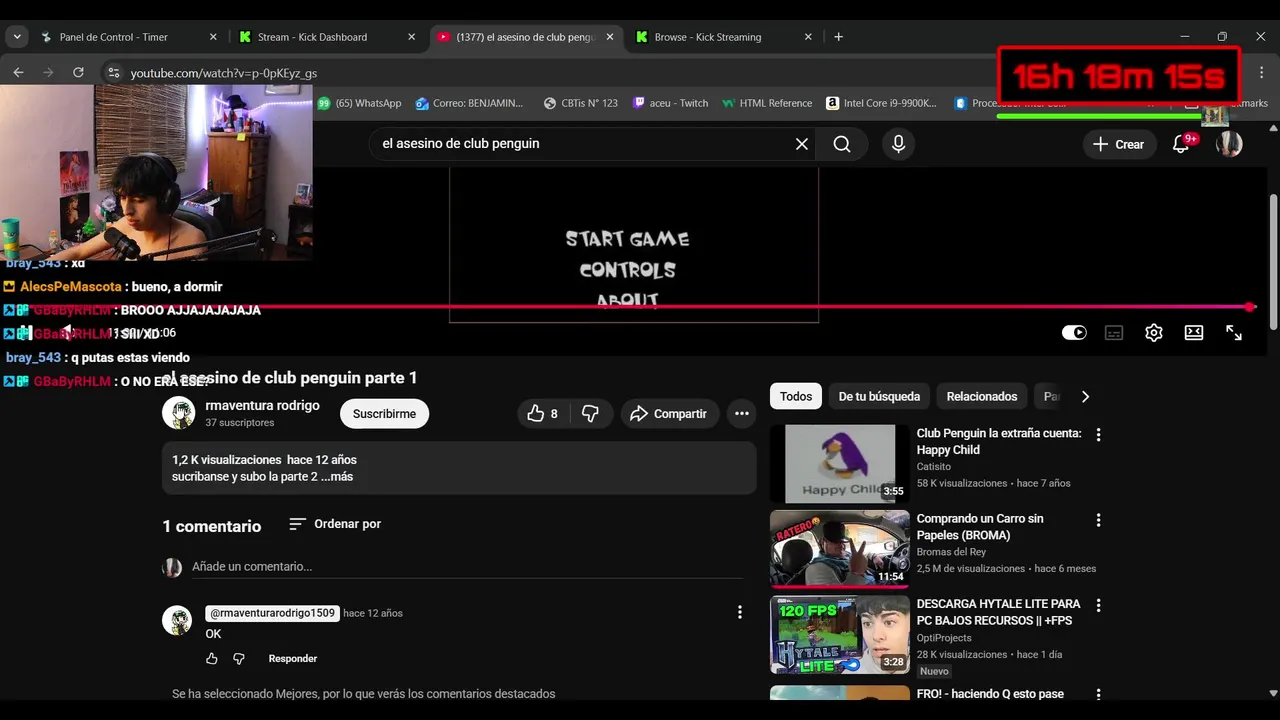Open options for DESCARGA HYTALE LITE video

1099,606
